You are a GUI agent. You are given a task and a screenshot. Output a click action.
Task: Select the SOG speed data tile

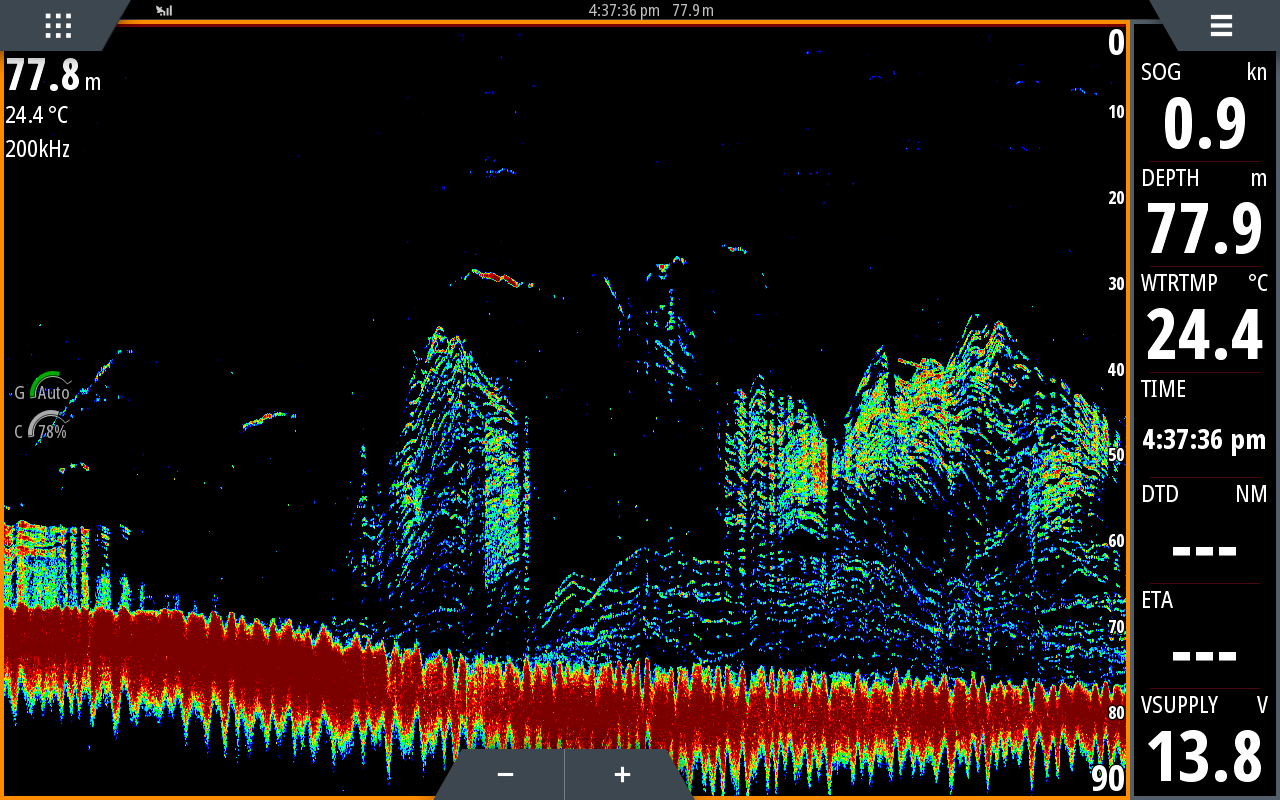pyautogui.click(x=1204, y=108)
